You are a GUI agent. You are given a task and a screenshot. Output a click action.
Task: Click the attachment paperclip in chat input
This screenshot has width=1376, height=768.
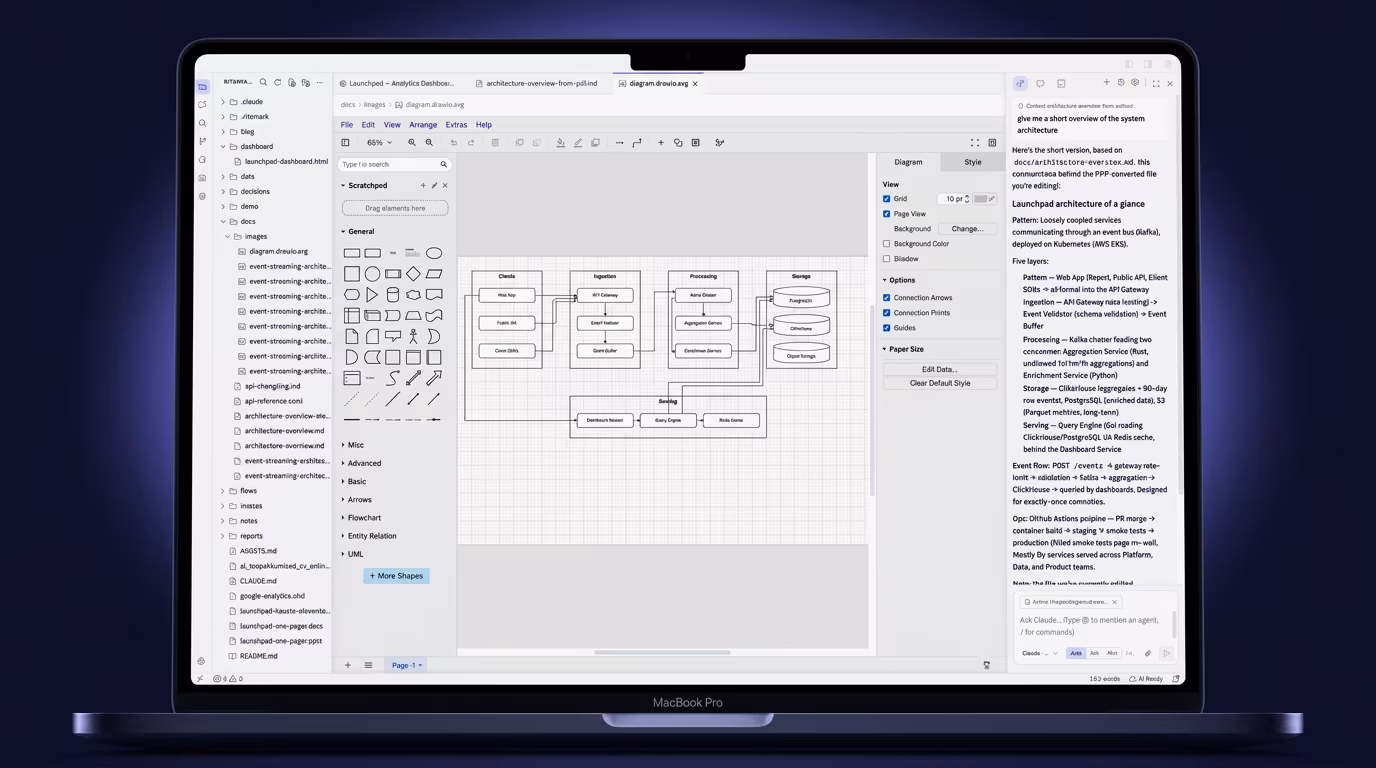[1148, 653]
